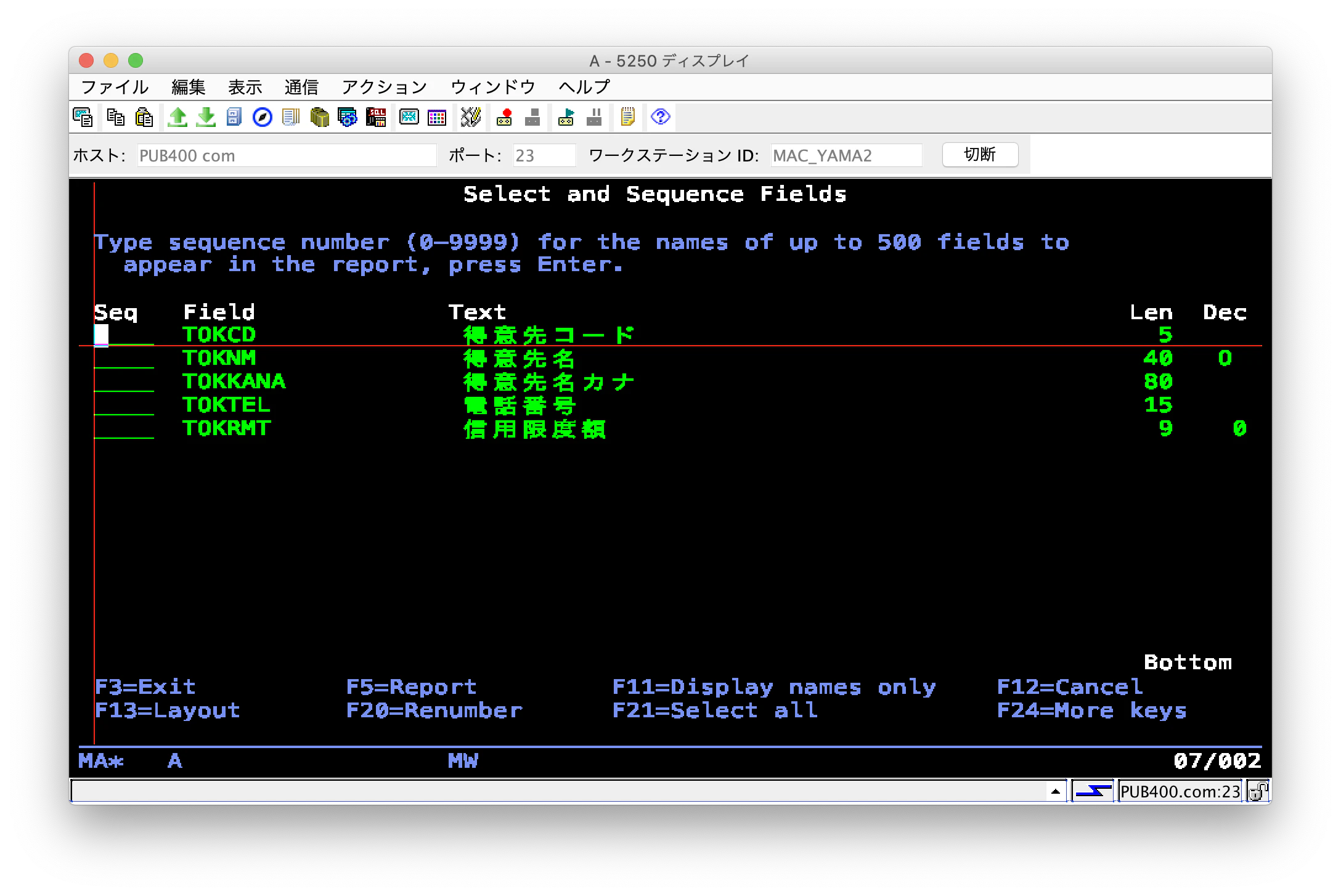
Task: Click the blue compass toolbar icon
Action: point(263,117)
